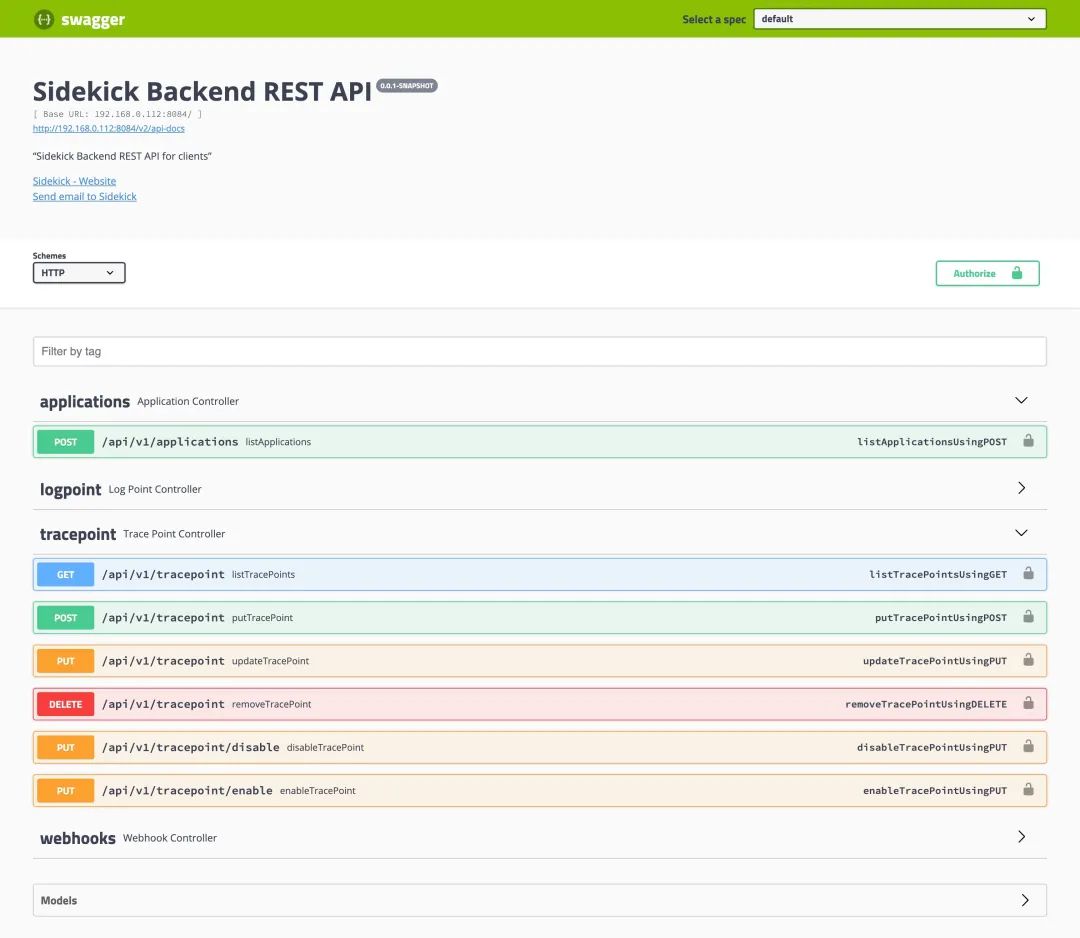Click GET badge for listTracePoints
The image size is (1080, 938).
(x=65, y=574)
